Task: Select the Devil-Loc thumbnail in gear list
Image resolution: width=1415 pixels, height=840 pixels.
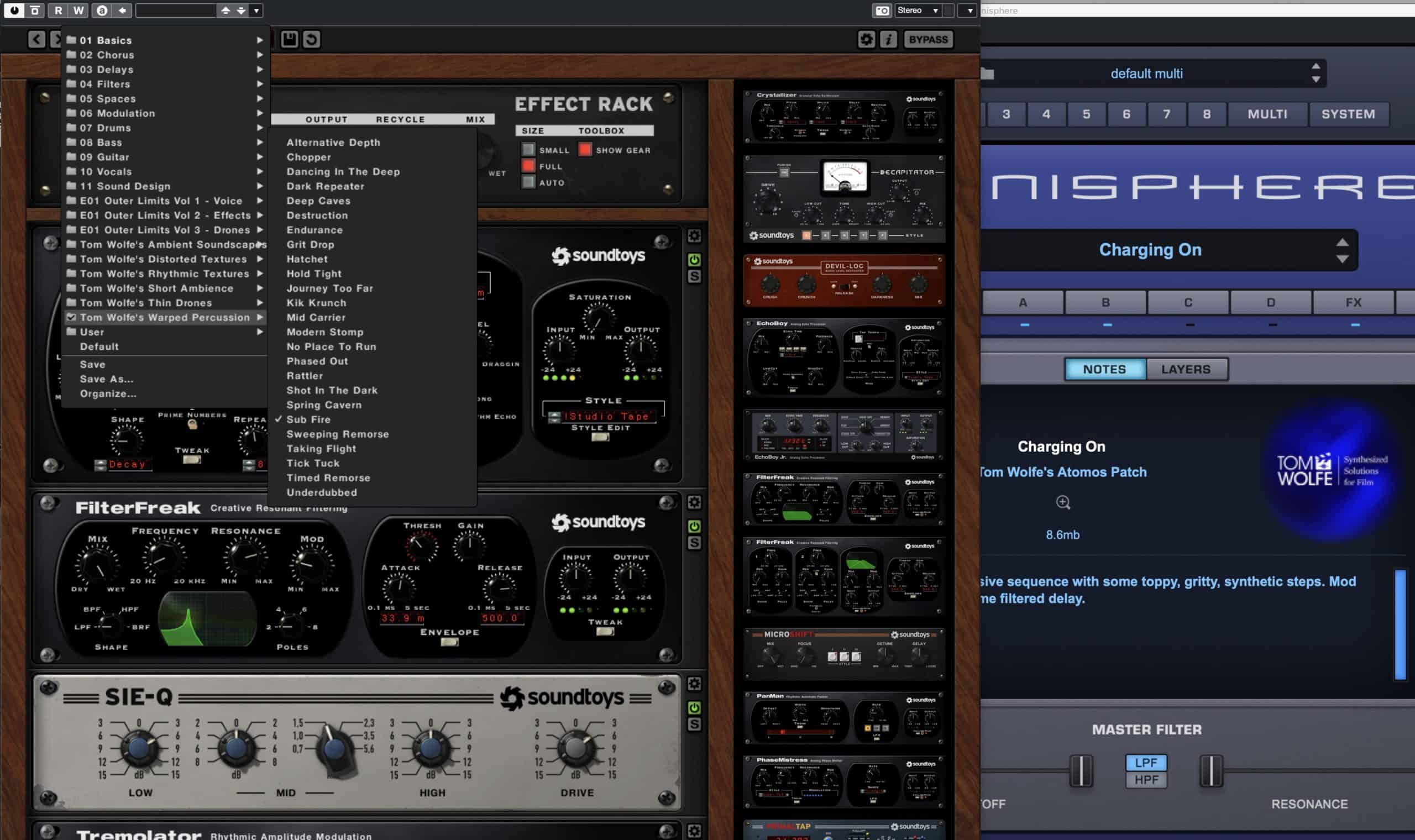Action: point(844,280)
